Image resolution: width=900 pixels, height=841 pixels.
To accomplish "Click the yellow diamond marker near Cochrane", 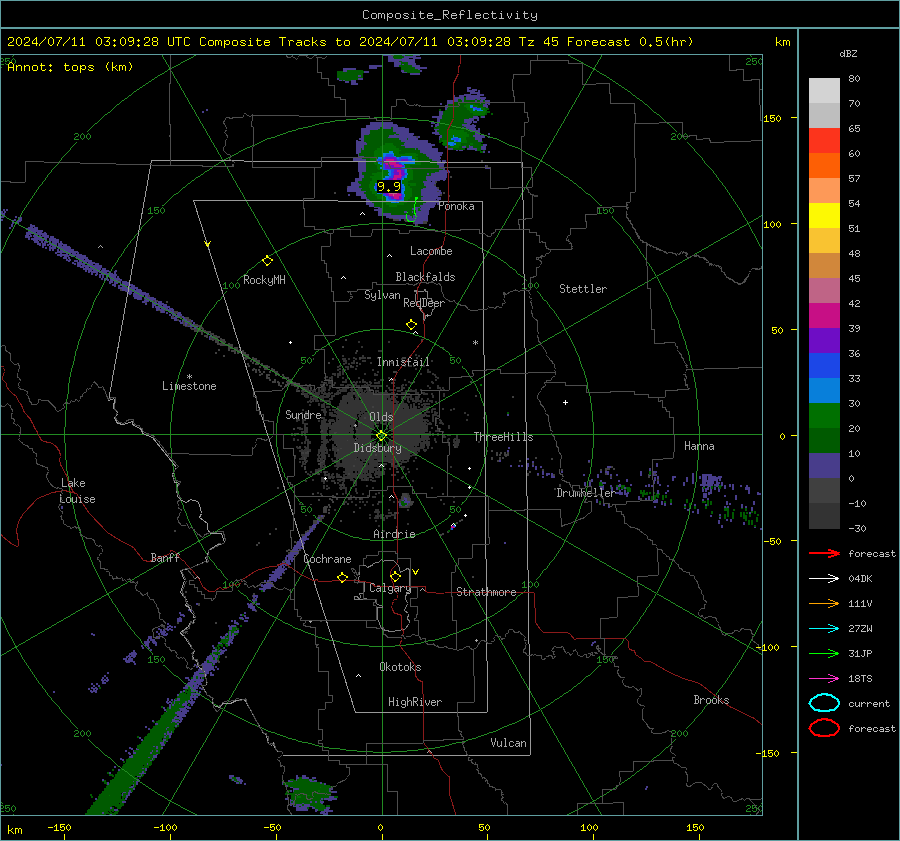I will 343,577.
